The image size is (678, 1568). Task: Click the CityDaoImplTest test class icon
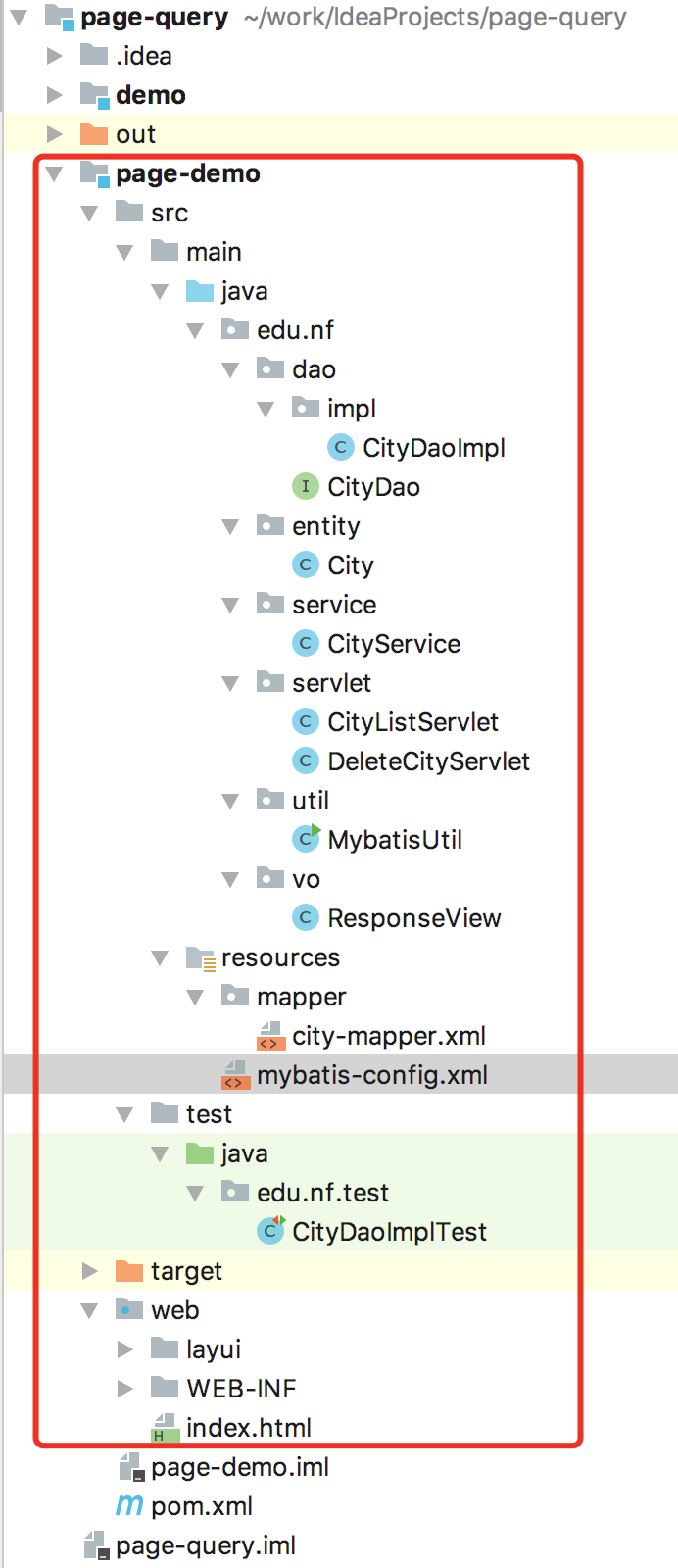(270, 1231)
